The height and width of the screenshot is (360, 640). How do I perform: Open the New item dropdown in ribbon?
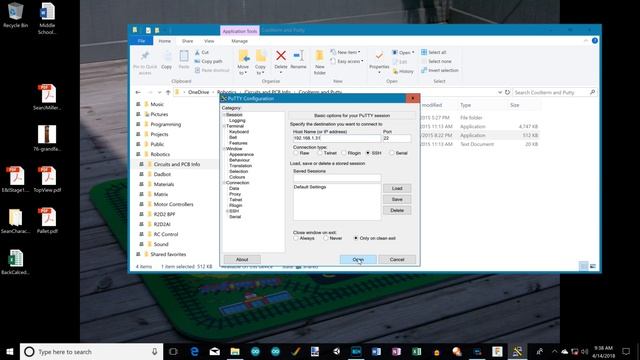click(x=345, y=52)
